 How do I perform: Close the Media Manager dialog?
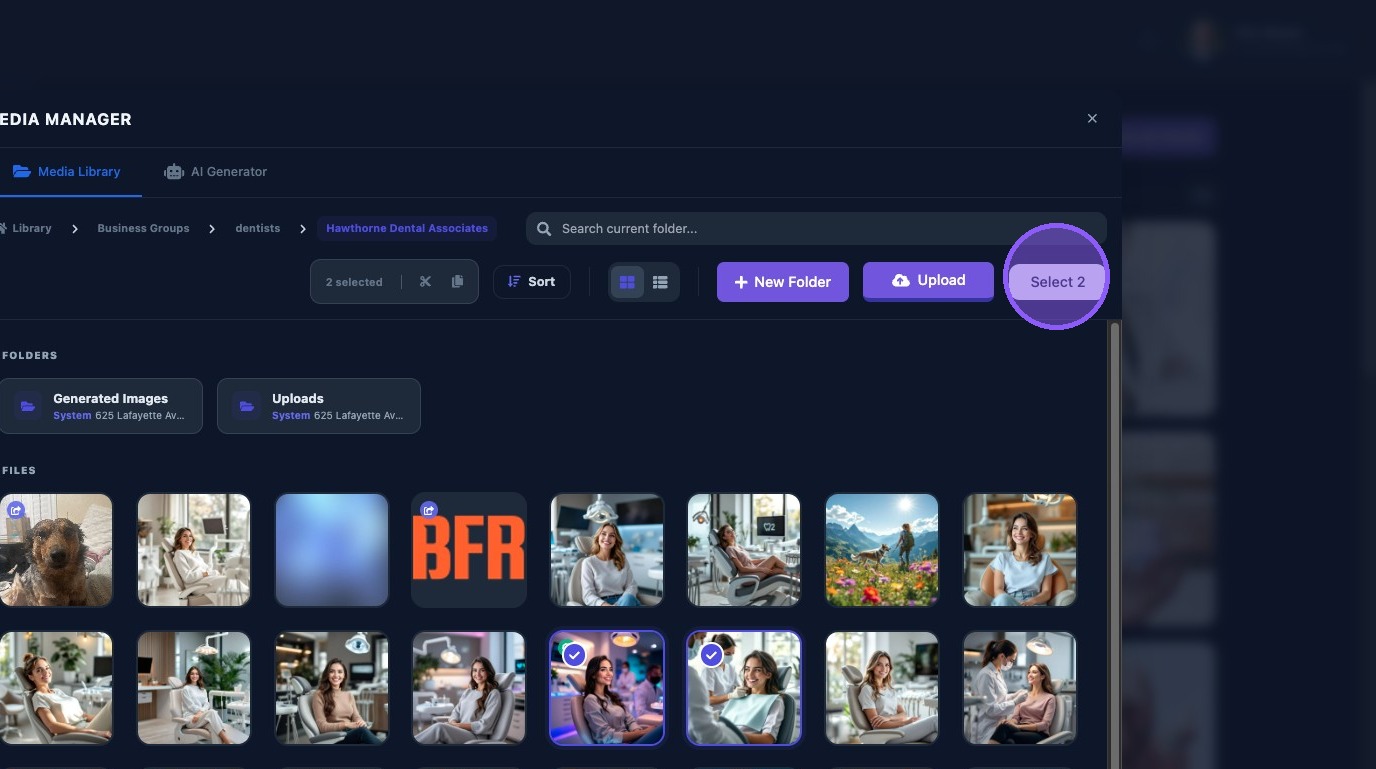(x=1092, y=118)
